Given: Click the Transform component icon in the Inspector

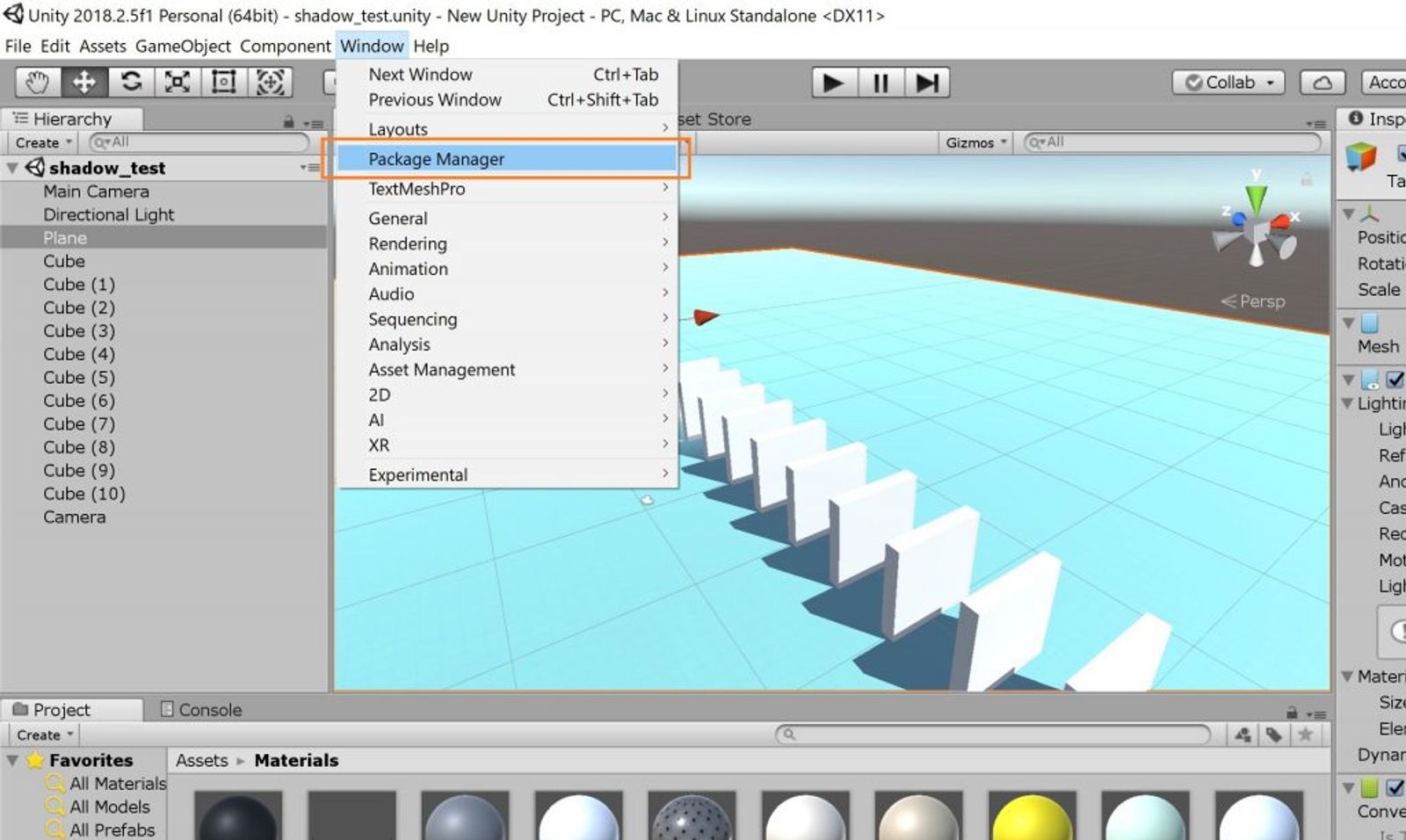Looking at the screenshot, I should (x=1370, y=213).
